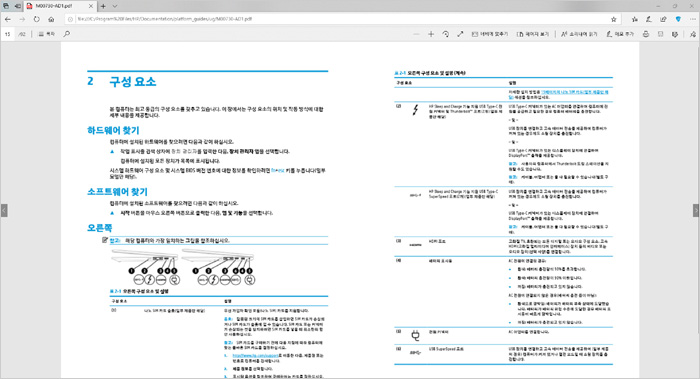Click the 'HDMI 포트' table entry
This screenshot has height=379, width=700.
(x=437, y=241)
